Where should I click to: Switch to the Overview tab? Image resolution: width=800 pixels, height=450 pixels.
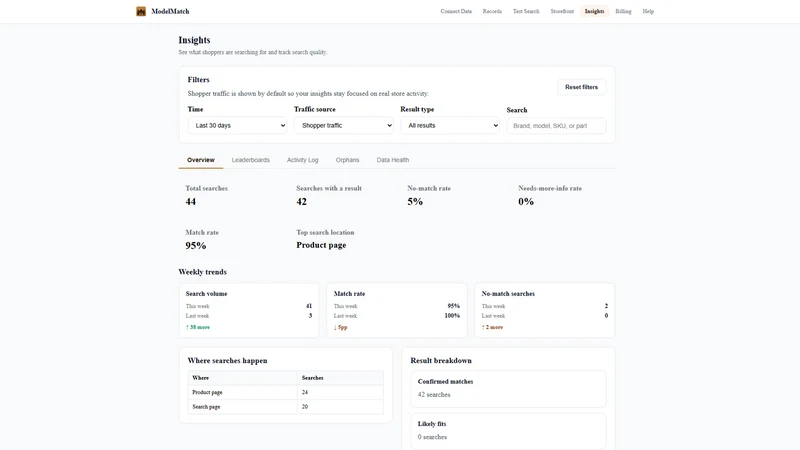[201, 160]
